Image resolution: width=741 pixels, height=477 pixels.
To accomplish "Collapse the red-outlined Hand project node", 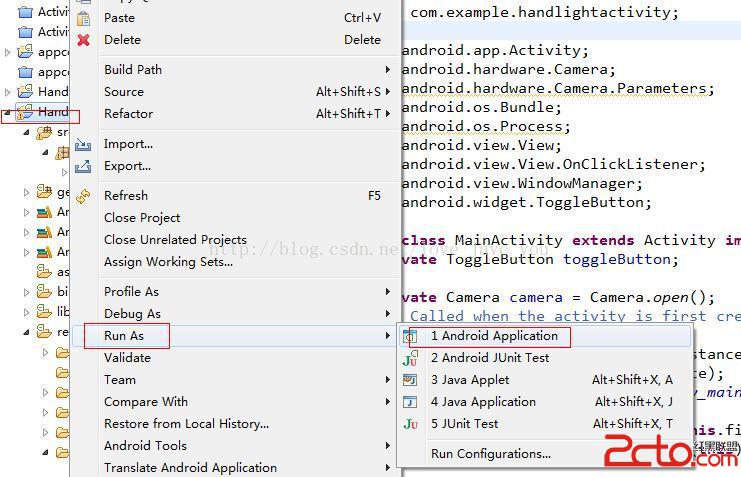I will tap(8, 113).
